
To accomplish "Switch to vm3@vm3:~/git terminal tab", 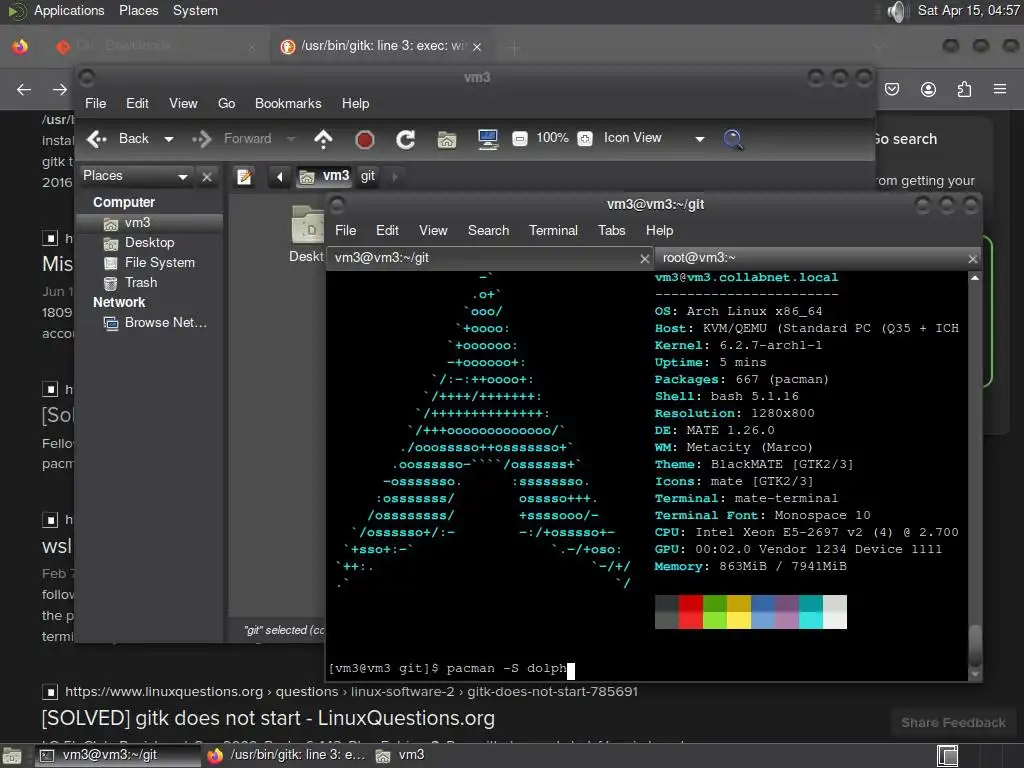I will [x=482, y=258].
